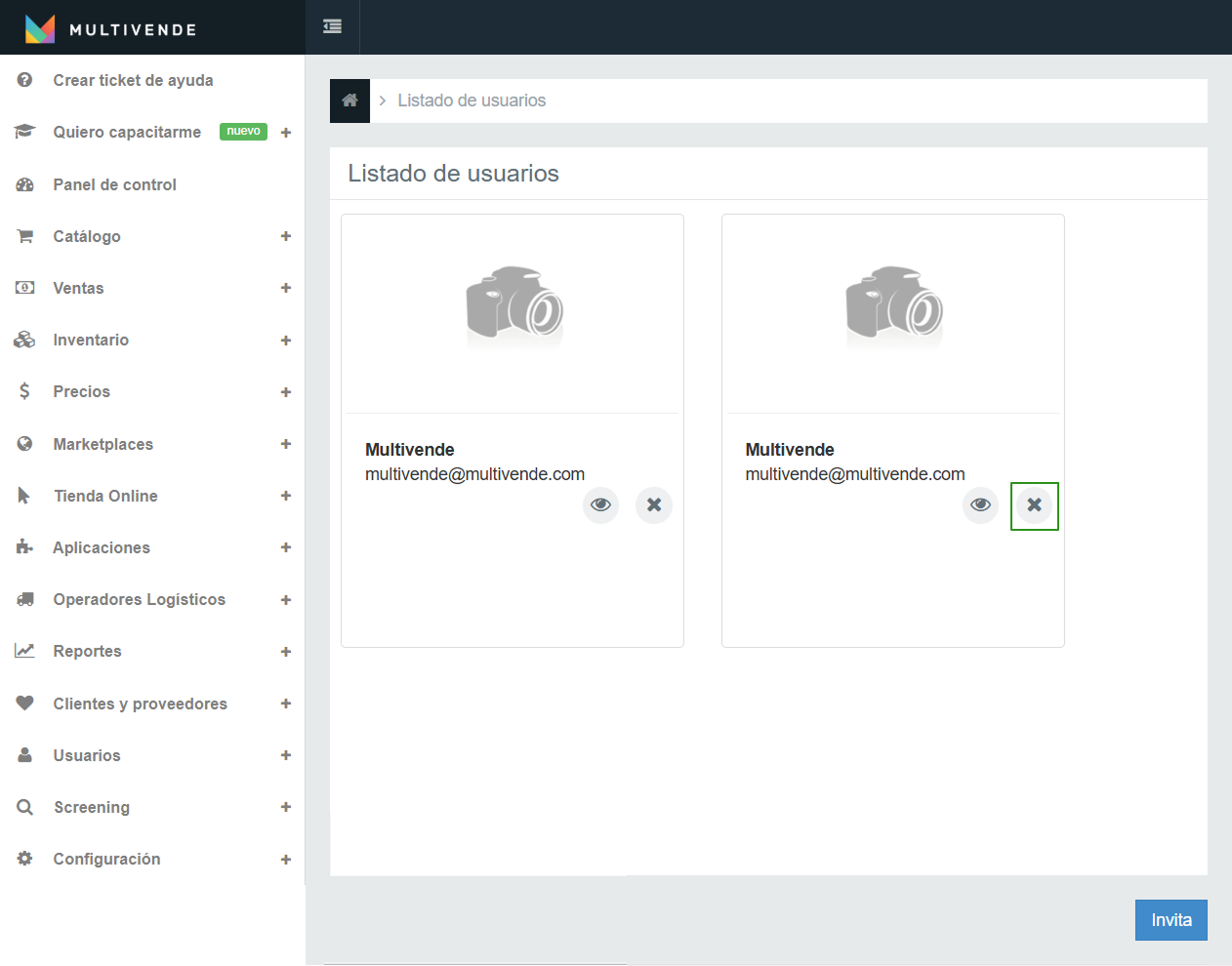Expand the Precios plus sign
Screen dimensions: 1232x966
tap(286, 392)
